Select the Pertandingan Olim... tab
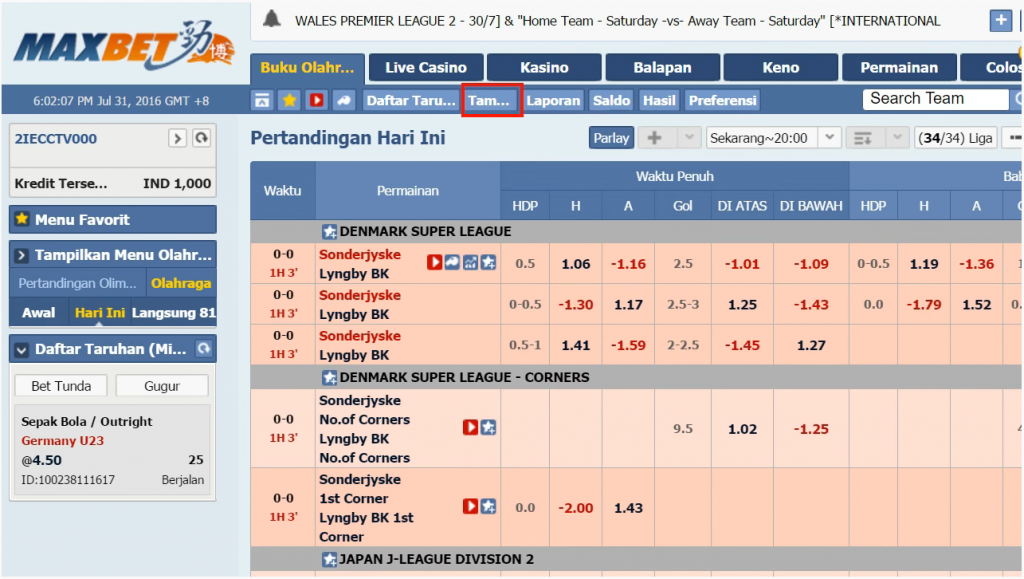The height and width of the screenshot is (579, 1024). (x=78, y=283)
